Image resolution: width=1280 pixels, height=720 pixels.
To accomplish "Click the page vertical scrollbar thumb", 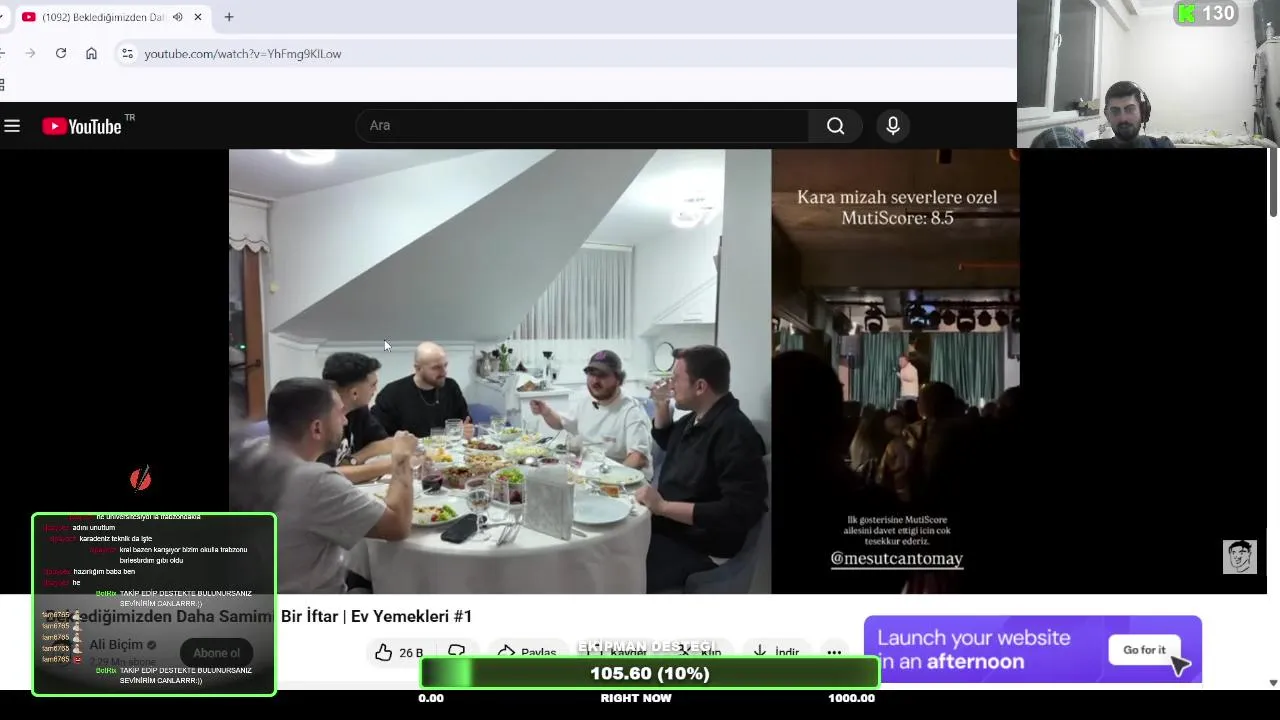I will coord(1273,182).
